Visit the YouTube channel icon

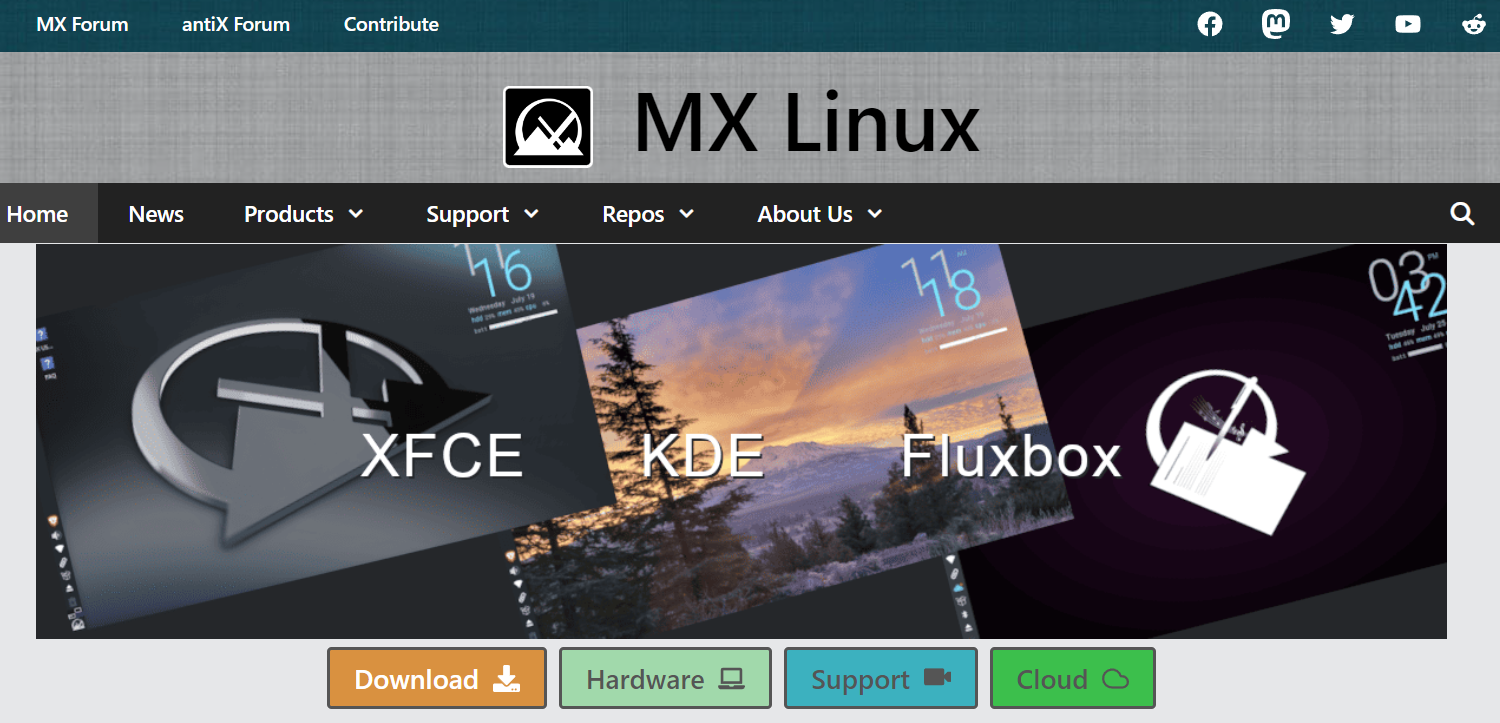point(1408,25)
